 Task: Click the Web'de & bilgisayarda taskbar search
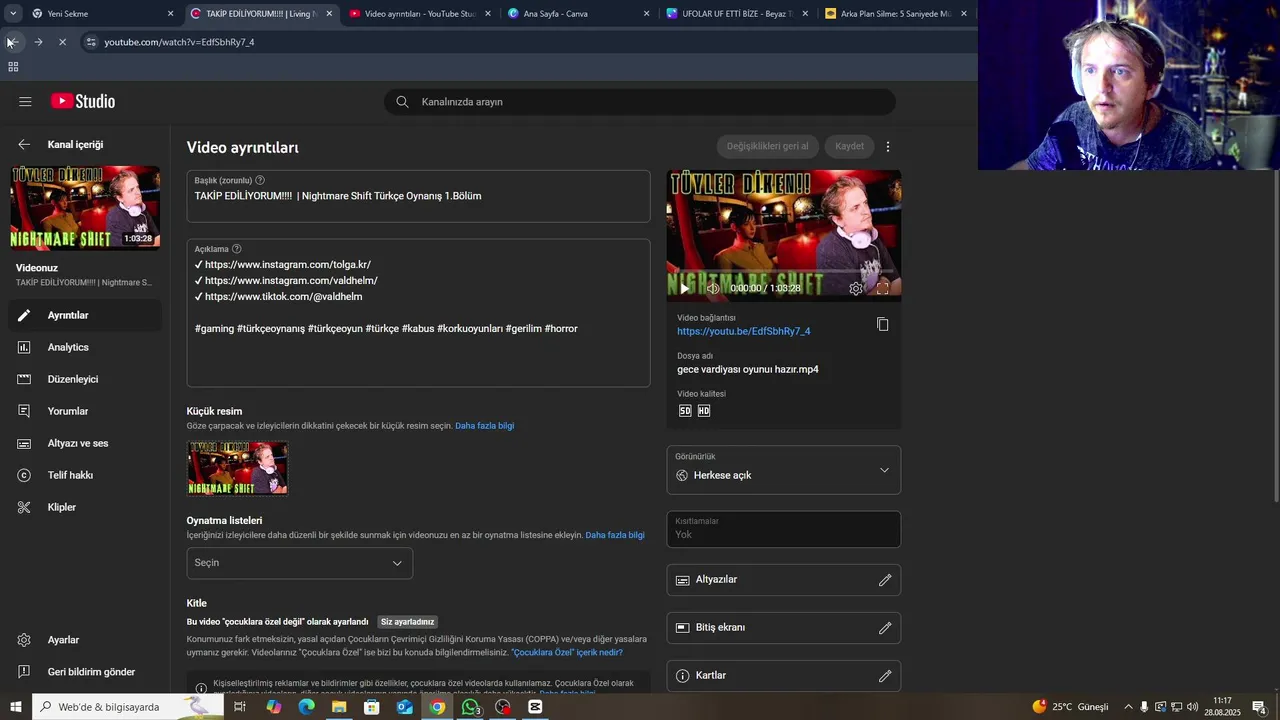pos(127,706)
